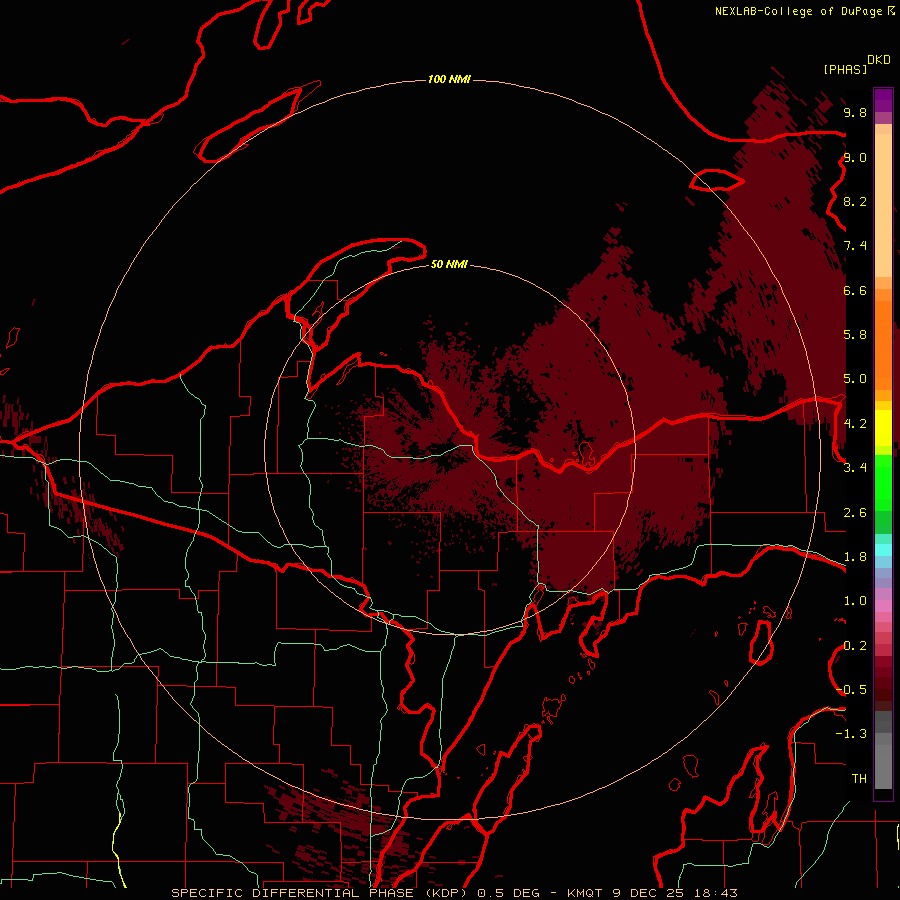900x900 pixels.
Task: Pick the yellow segment of the color bar
Action: click(883, 428)
